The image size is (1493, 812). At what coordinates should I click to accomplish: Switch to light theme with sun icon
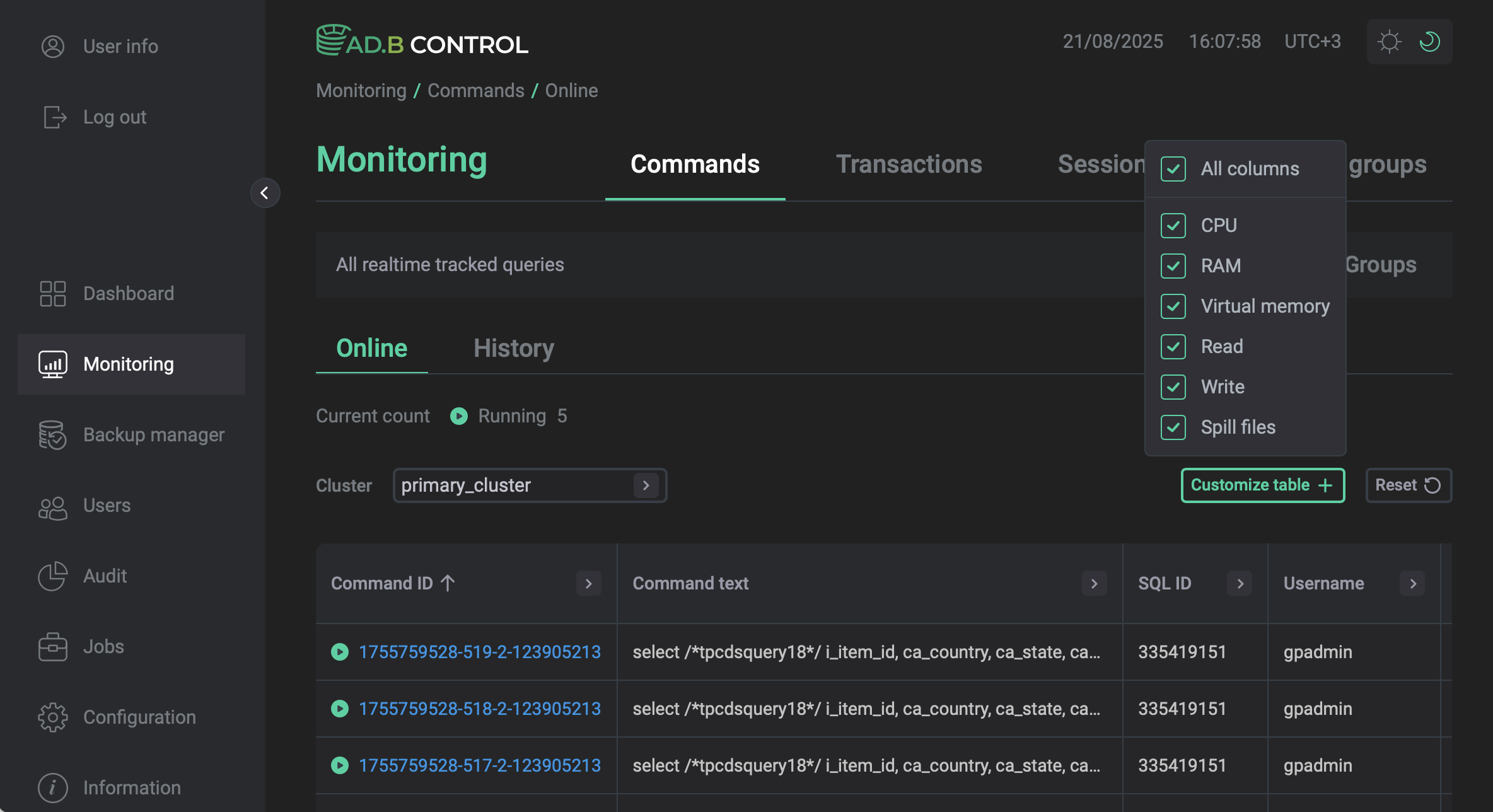coord(1389,42)
